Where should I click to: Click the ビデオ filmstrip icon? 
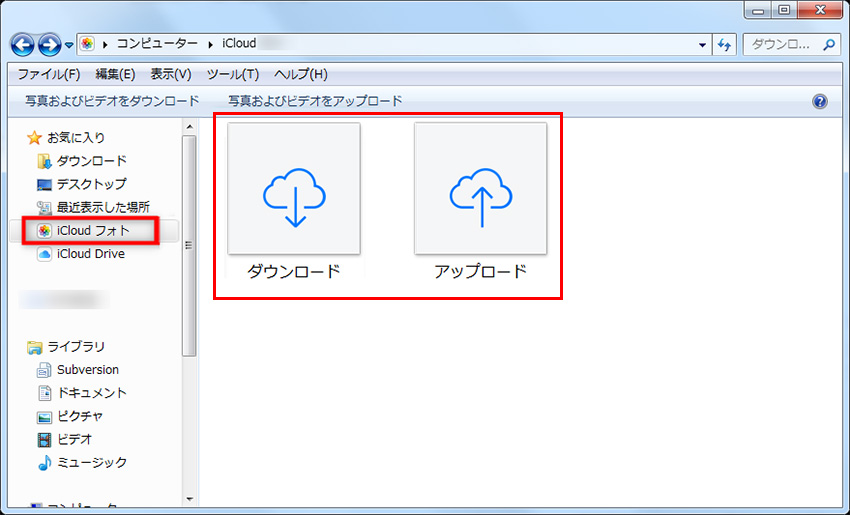pos(44,440)
